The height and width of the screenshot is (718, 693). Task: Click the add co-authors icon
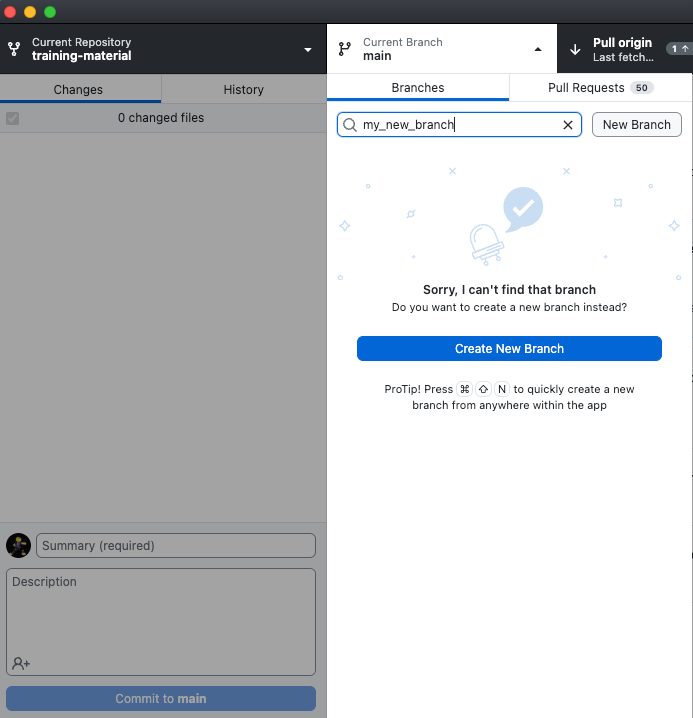21,663
